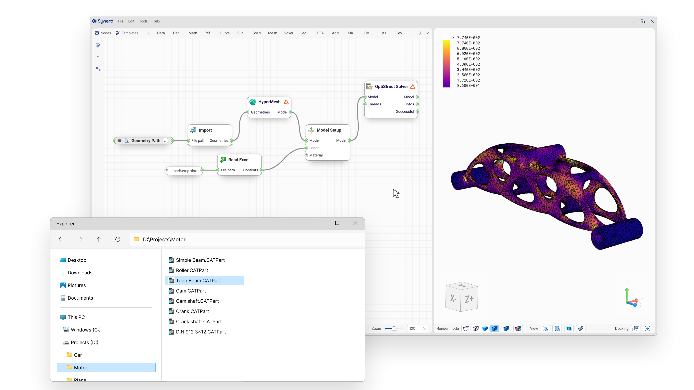Toggle the highlighted shaded render mode button
Image resolution: width=694 pixels, height=390 pixels.
pyautogui.click(x=494, y=328)
